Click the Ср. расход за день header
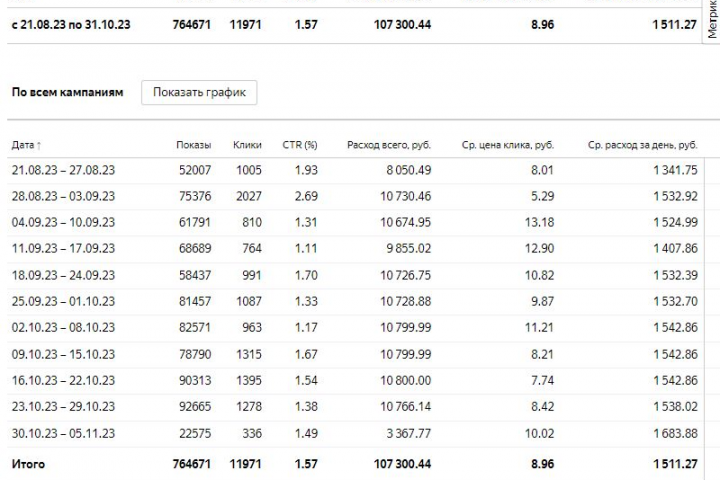 [642, 145]
